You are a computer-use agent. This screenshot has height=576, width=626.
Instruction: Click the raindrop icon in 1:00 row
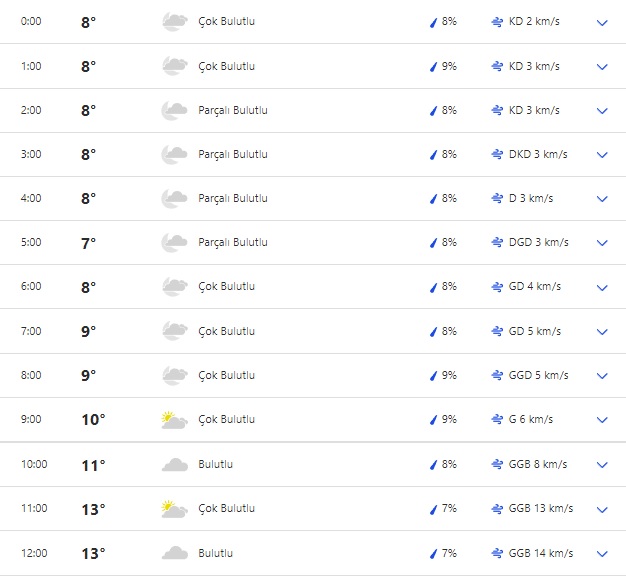pos(433,66)
